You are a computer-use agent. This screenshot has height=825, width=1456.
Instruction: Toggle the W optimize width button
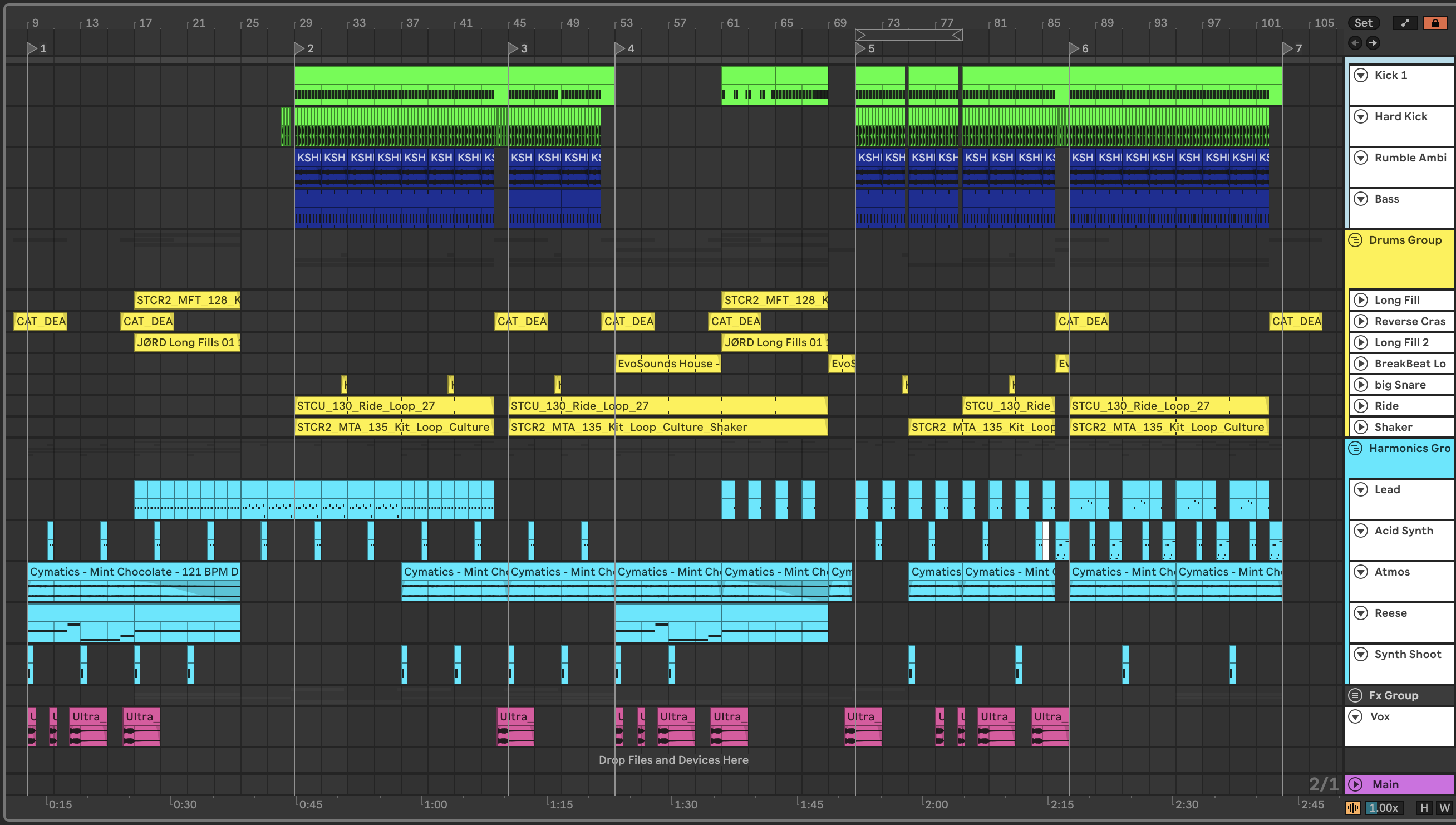[x=1444, y=807]
